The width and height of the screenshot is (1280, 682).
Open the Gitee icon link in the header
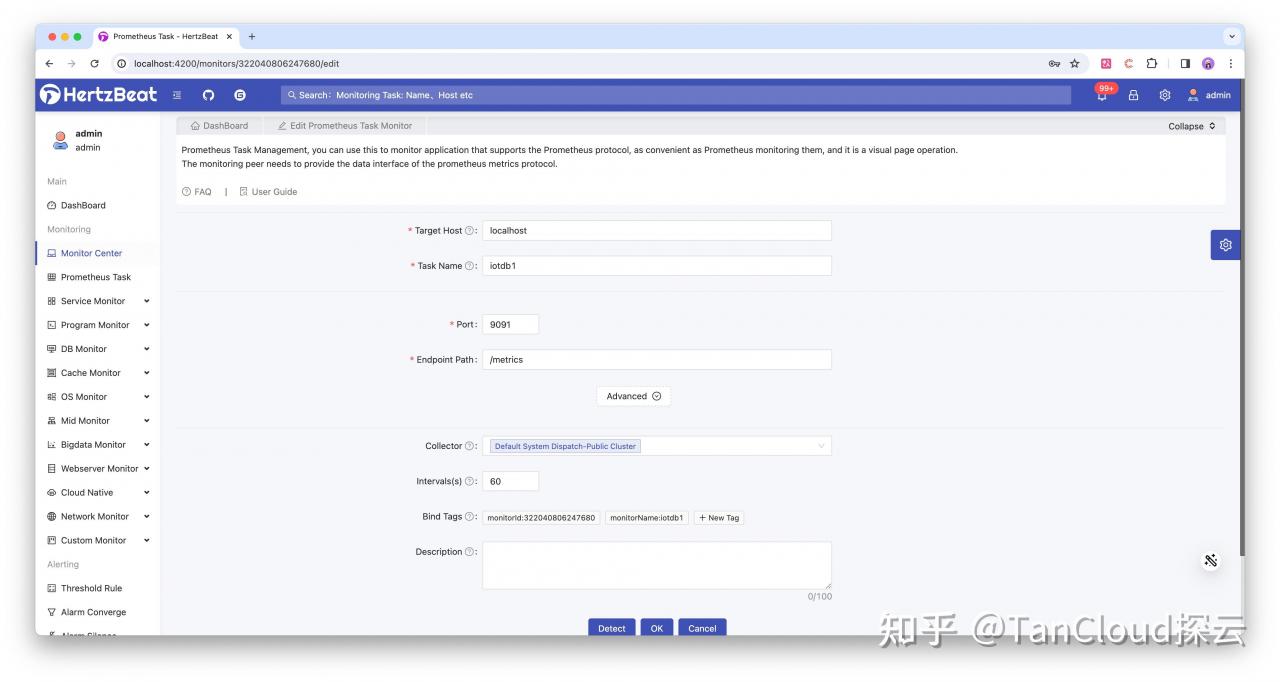[240, 95]
